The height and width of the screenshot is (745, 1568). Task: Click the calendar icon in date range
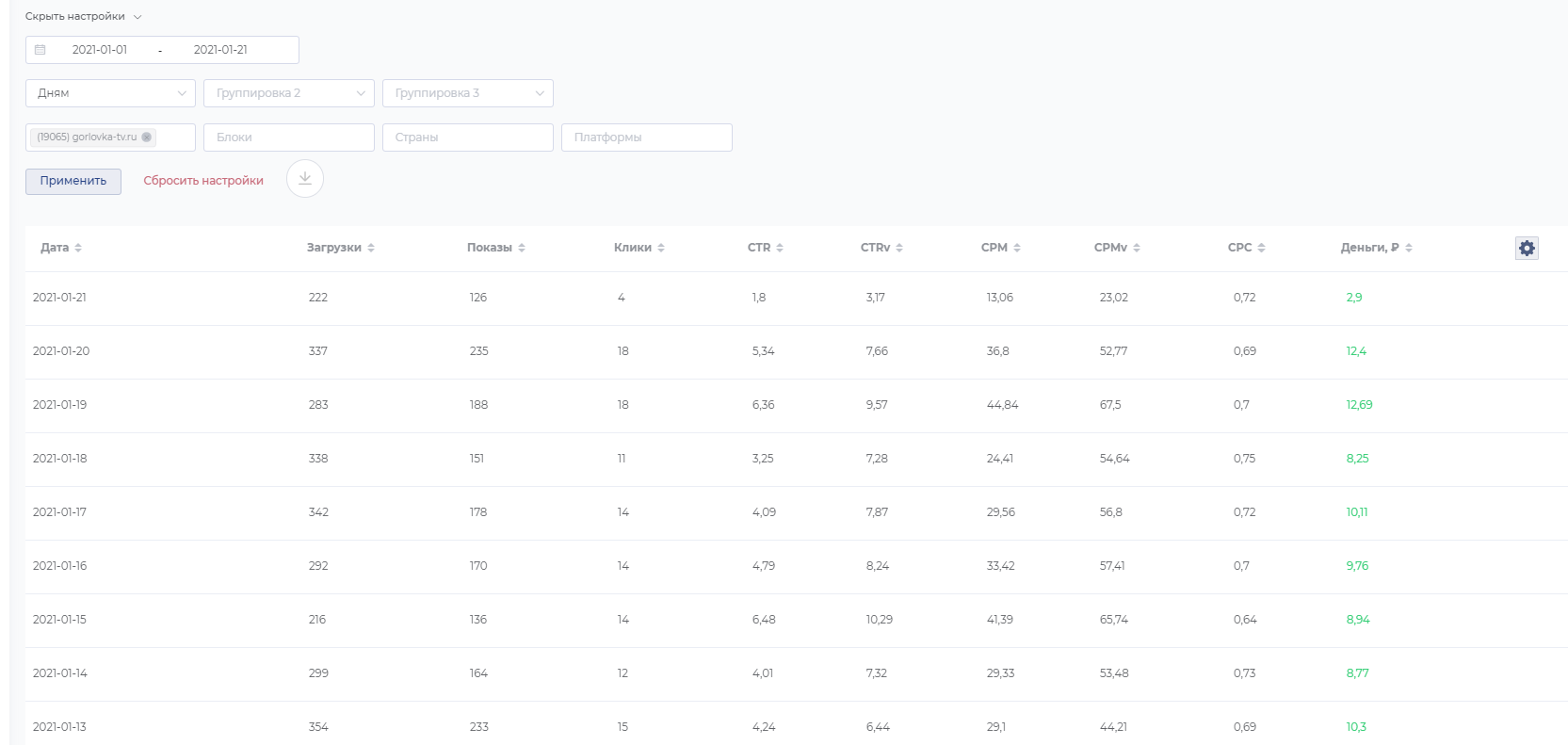coord(40,50)
